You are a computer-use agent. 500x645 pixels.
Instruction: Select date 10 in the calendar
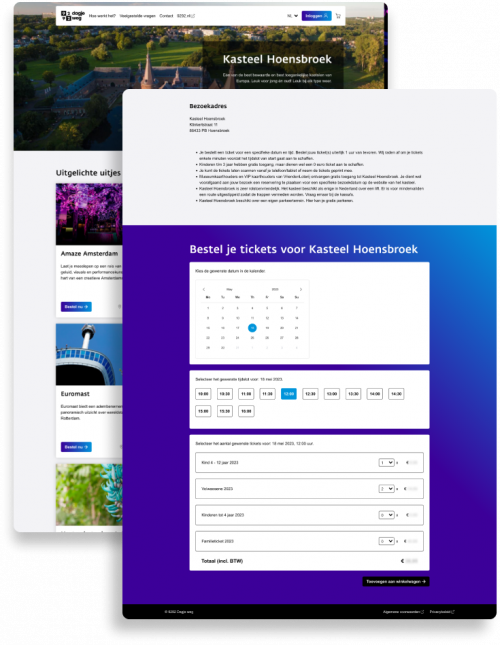coord(237,318)
